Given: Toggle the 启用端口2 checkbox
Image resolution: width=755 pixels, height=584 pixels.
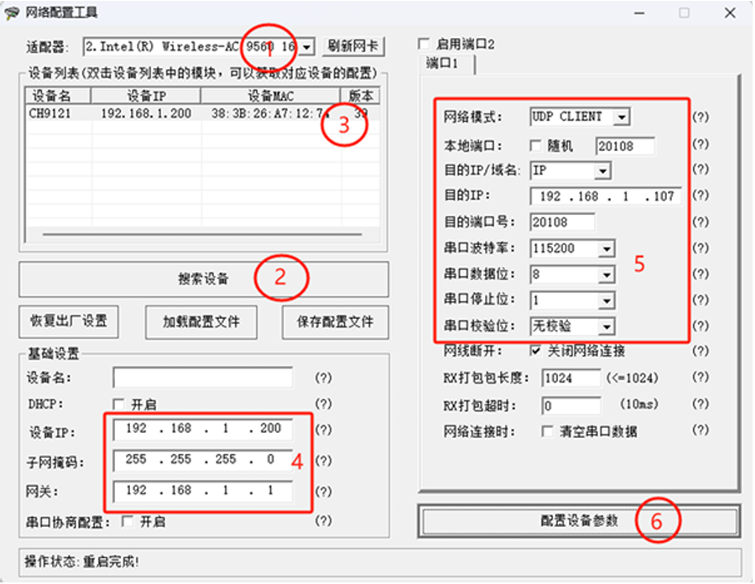Looking at the screenshot, I should click(424, 45).
